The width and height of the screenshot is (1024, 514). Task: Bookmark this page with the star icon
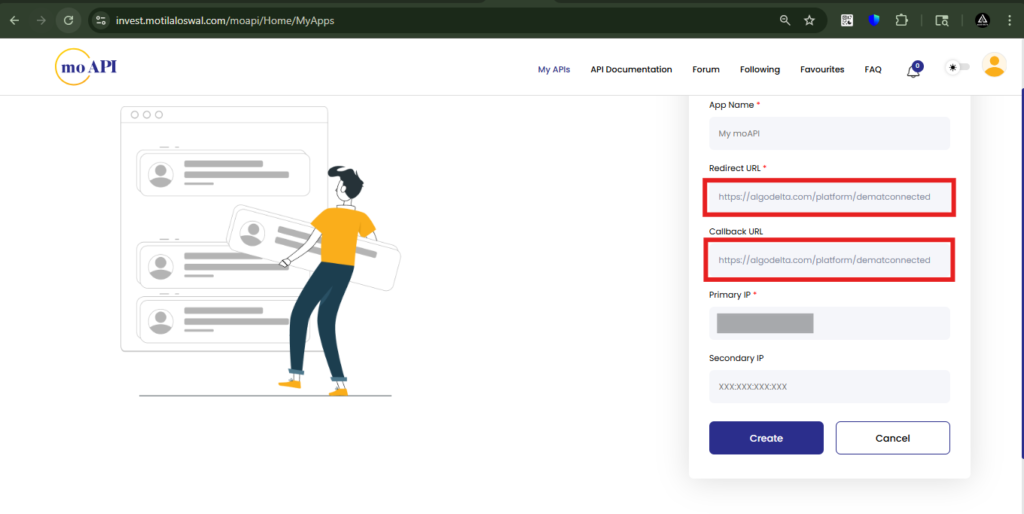tap(809, 20)
